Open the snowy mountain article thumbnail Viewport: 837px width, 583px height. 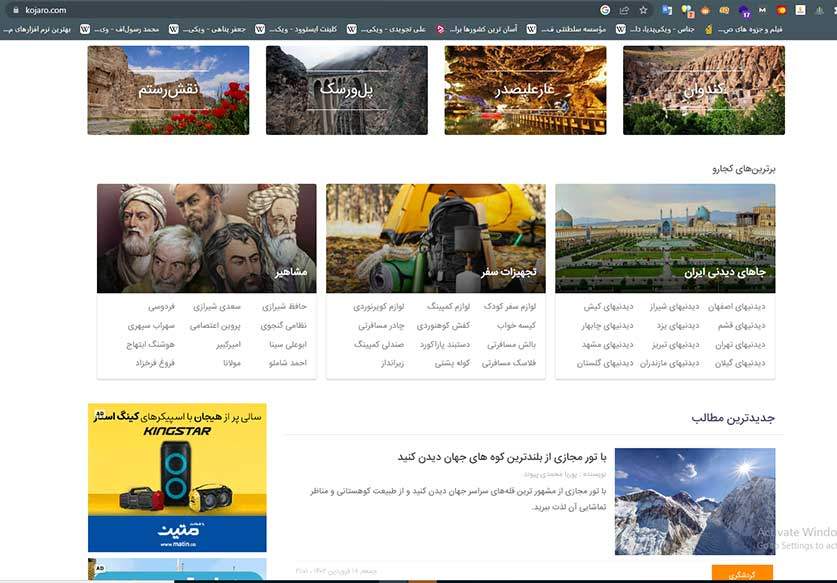695,501
